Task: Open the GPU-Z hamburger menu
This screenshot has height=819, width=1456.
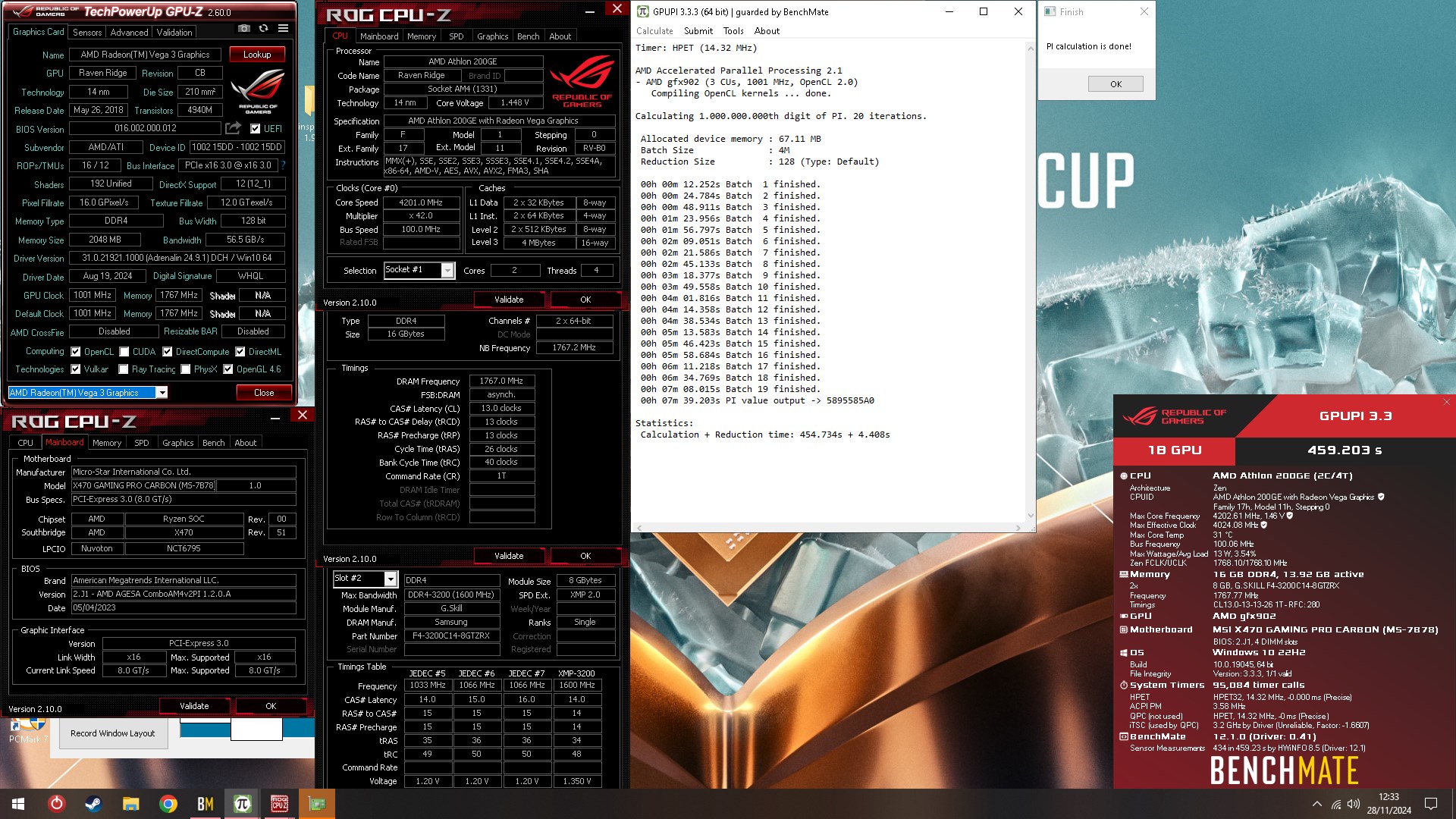Action: pos(283,29)
